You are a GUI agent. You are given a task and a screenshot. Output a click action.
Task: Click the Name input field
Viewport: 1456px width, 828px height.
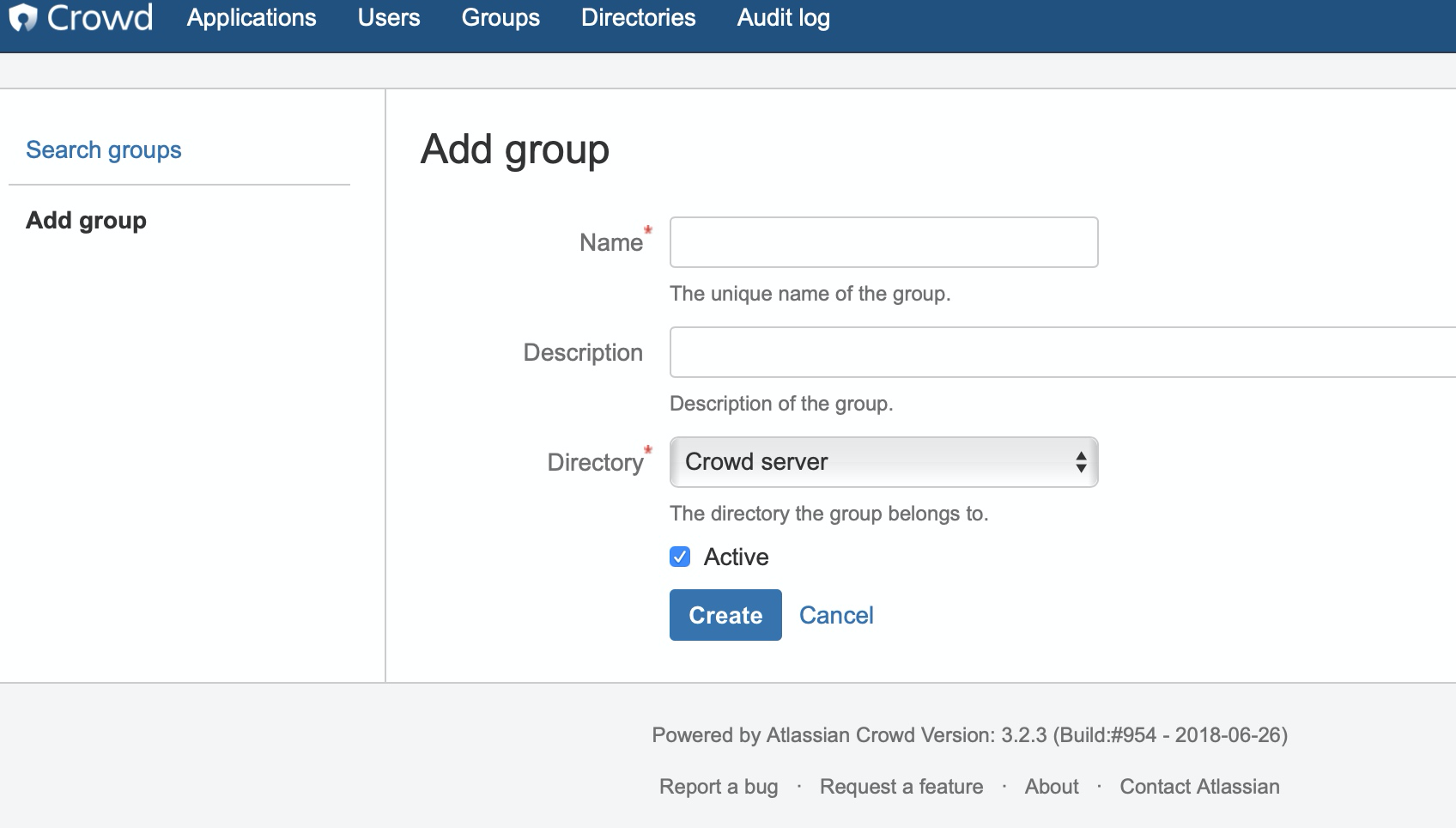click(883, 242)
